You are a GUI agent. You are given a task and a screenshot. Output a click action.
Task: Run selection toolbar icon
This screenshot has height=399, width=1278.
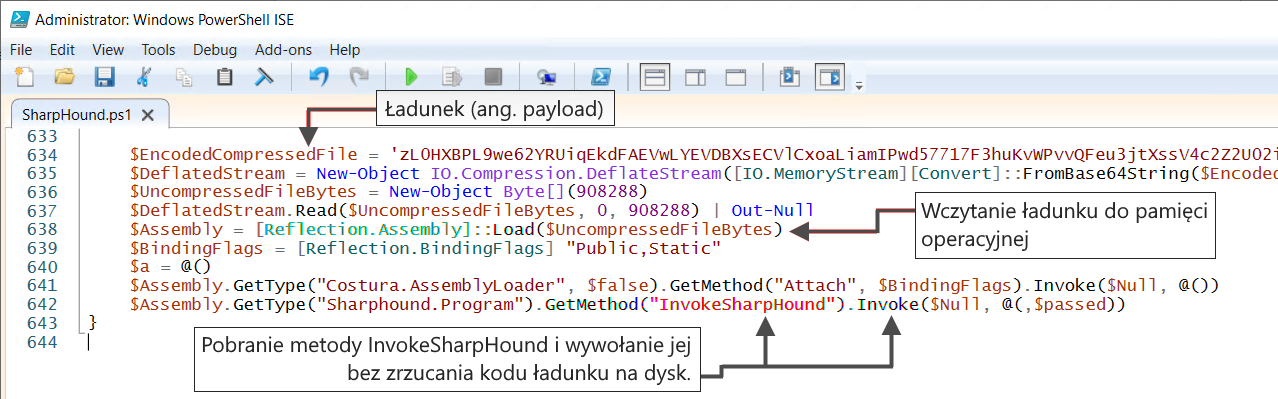click(x=452, y=76)
